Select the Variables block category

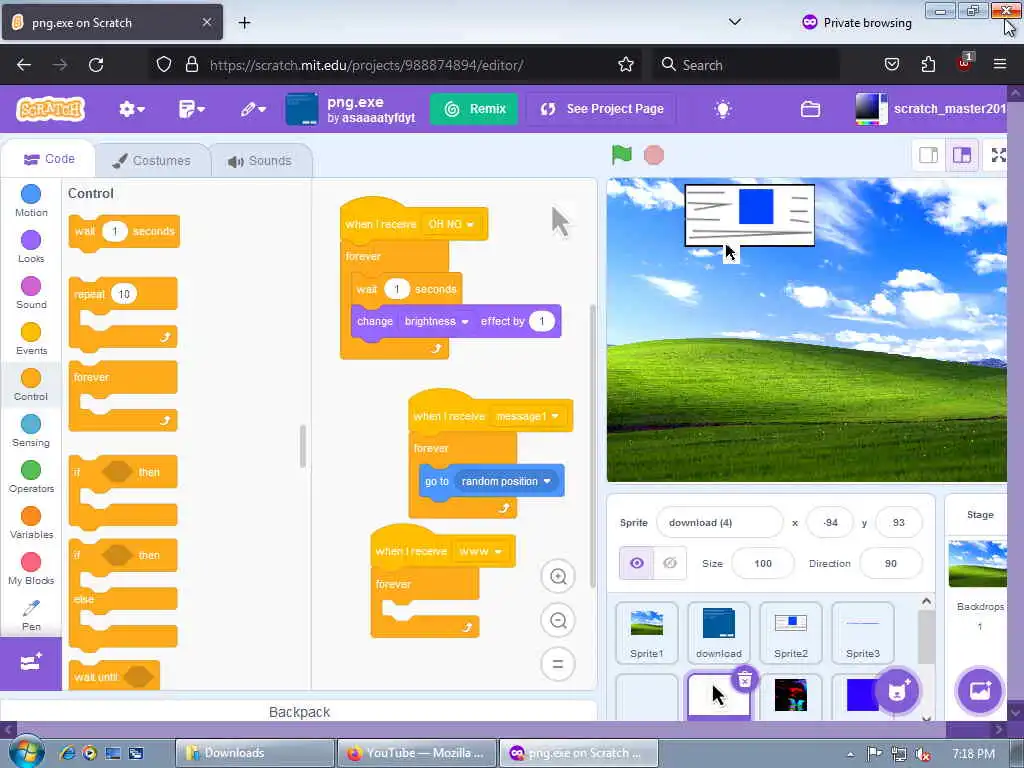click(x=31, y=522)
